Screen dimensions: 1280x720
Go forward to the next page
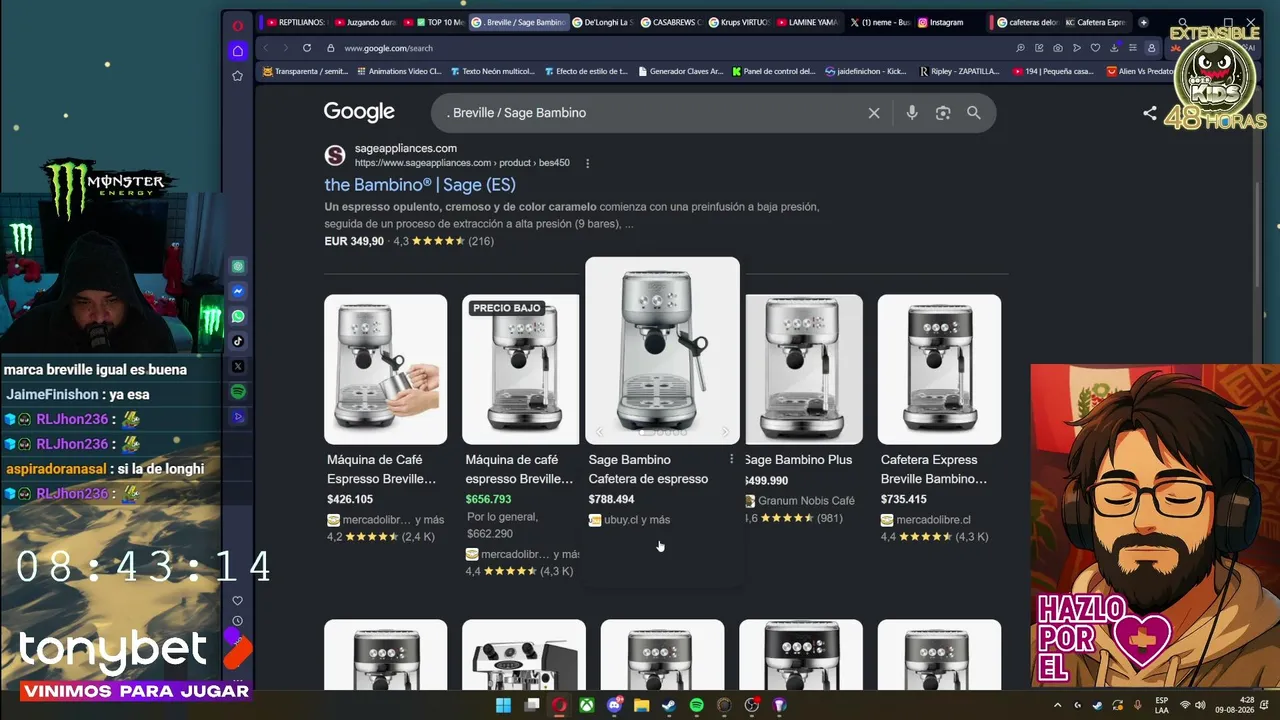(x=285, y=48)
